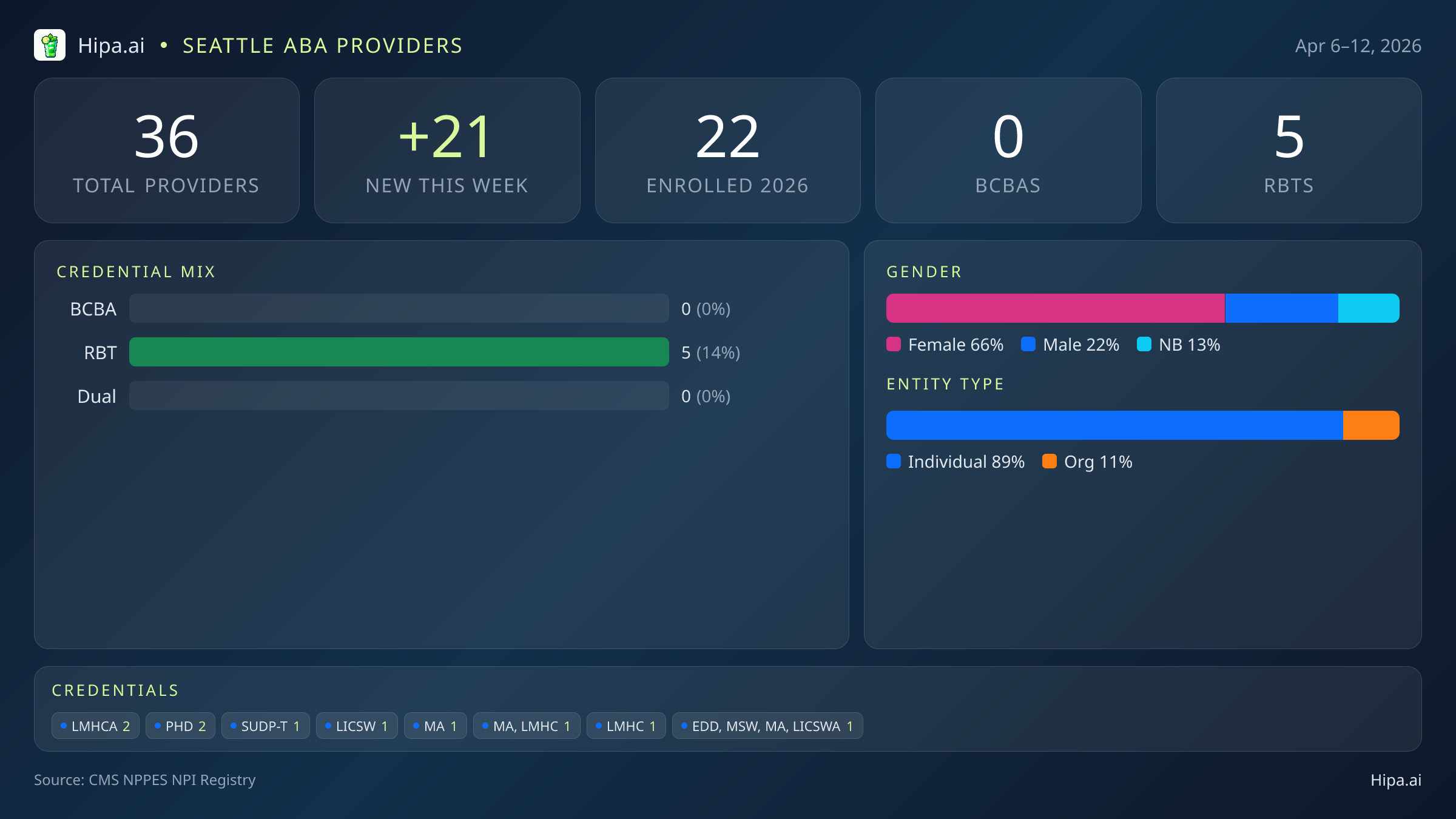
Task: Click the RBTs count card
Action: click(x=1289, y=150)
